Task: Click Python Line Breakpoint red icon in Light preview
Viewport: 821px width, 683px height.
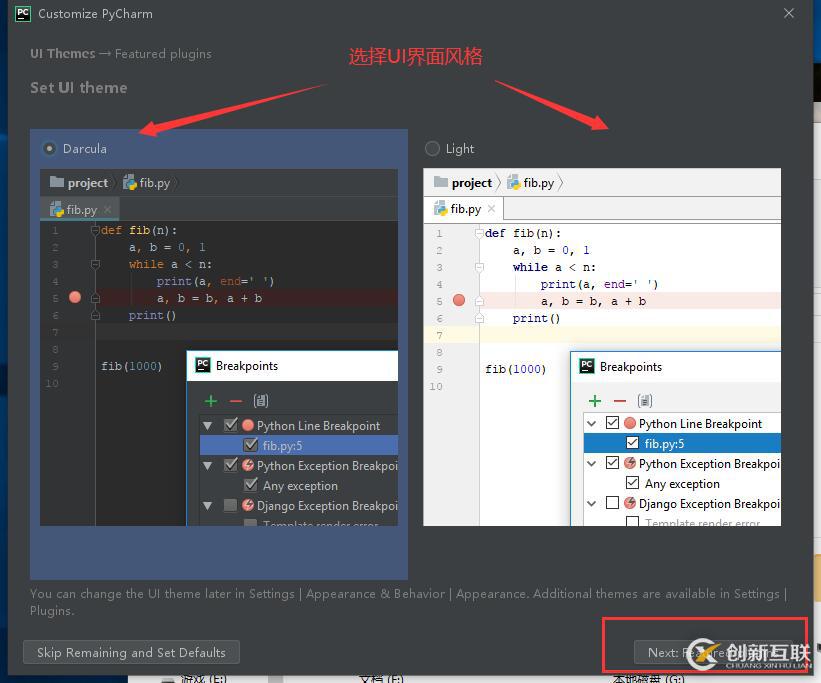Action: tap(630, 423)
